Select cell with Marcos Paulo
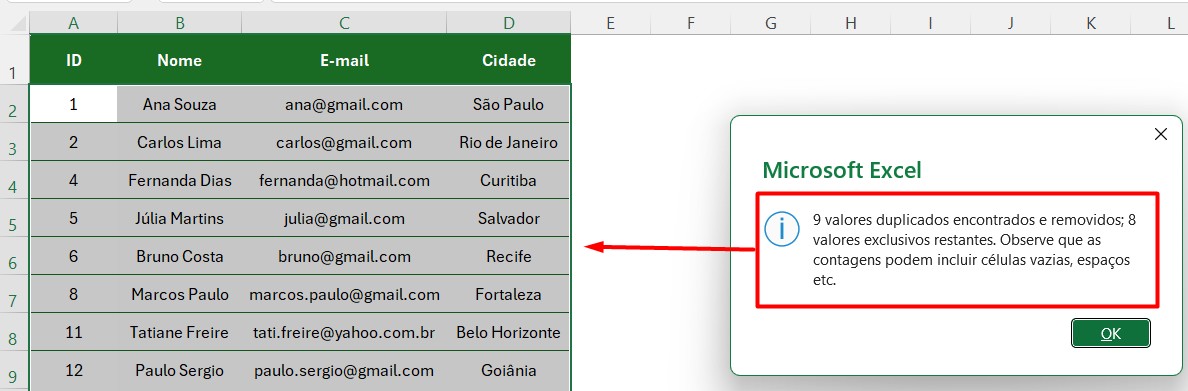The height and width of the screenshot is (391, 1188). click(180, 294)
